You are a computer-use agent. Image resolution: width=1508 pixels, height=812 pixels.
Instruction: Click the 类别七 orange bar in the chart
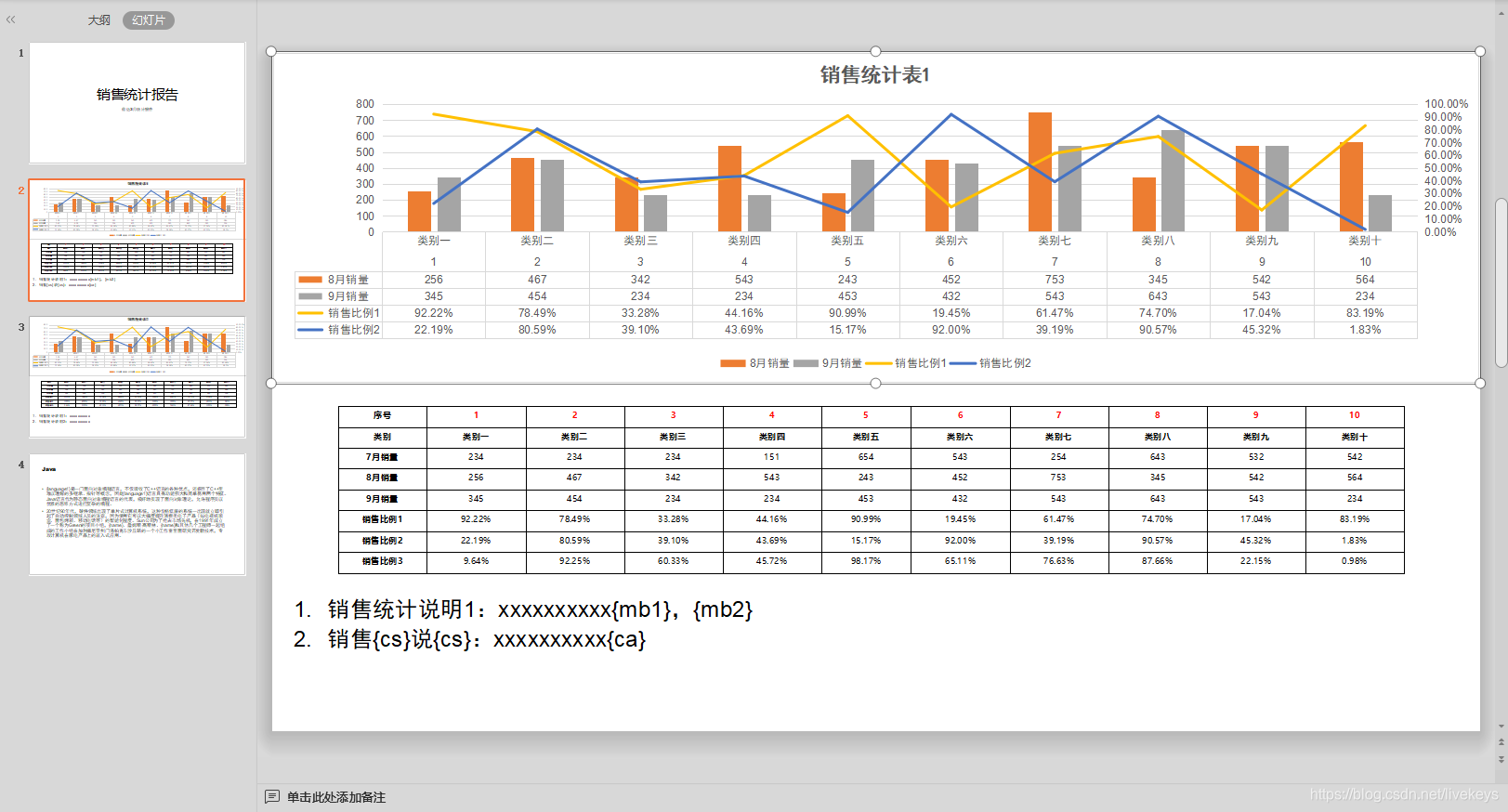click(x=1040, y=172)
